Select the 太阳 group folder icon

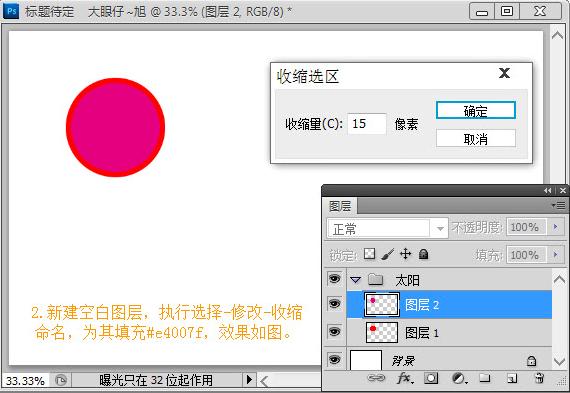pos(376,279)
